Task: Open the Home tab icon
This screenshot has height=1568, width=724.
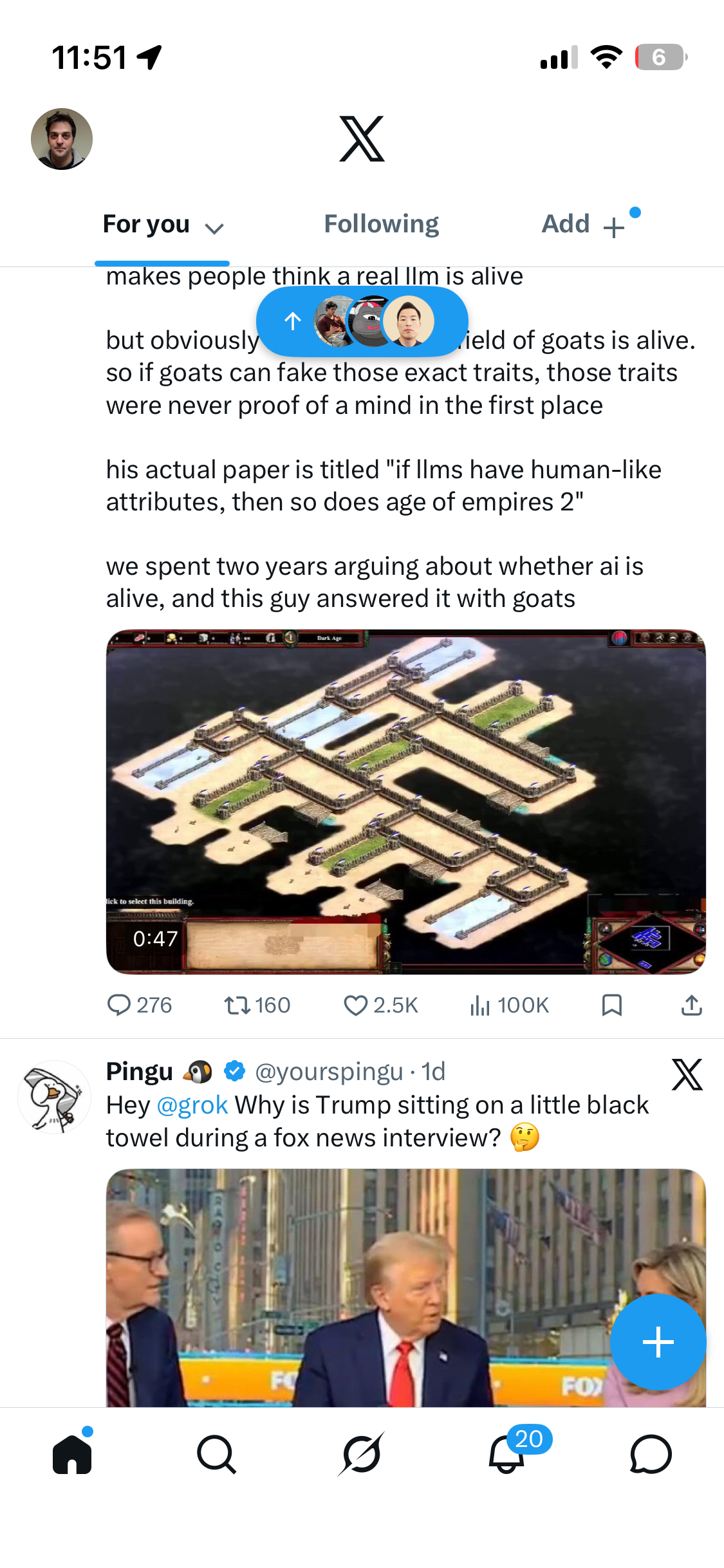Action: pyautogui.click(x=72, y=1454)
